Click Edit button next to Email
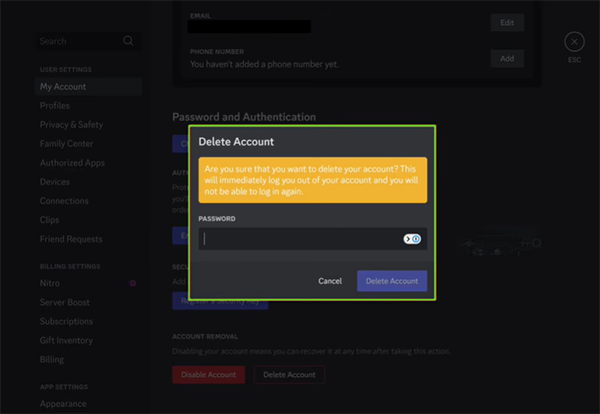600x414 pixels. 507,23
